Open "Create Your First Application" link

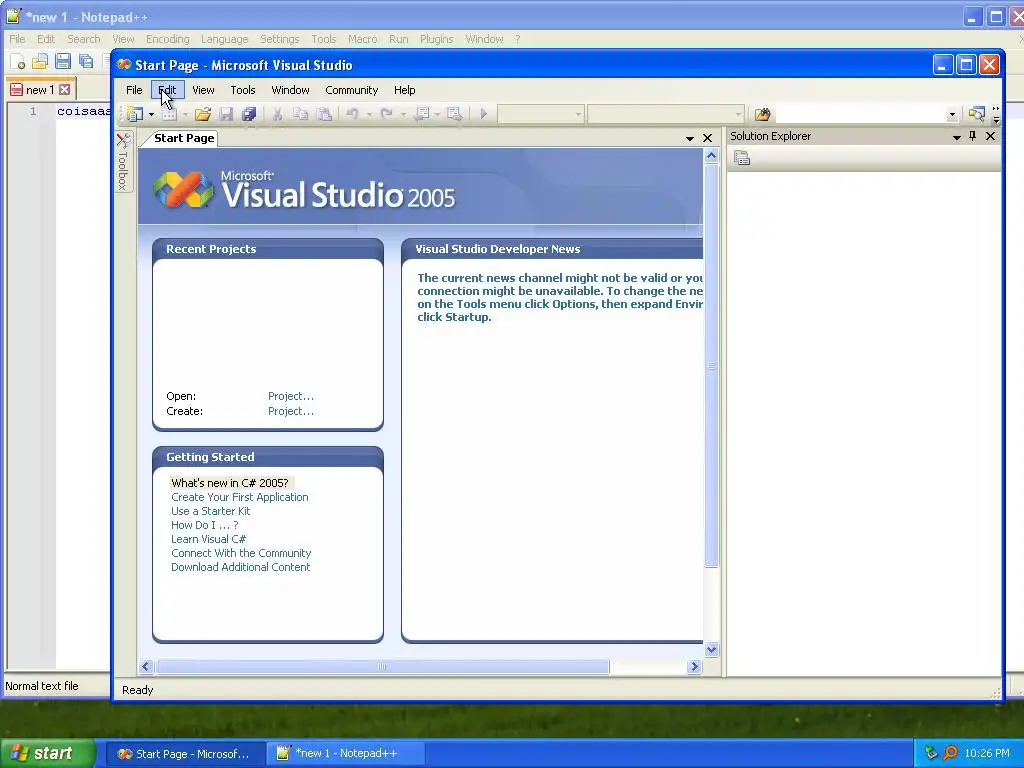coord(240,497)
